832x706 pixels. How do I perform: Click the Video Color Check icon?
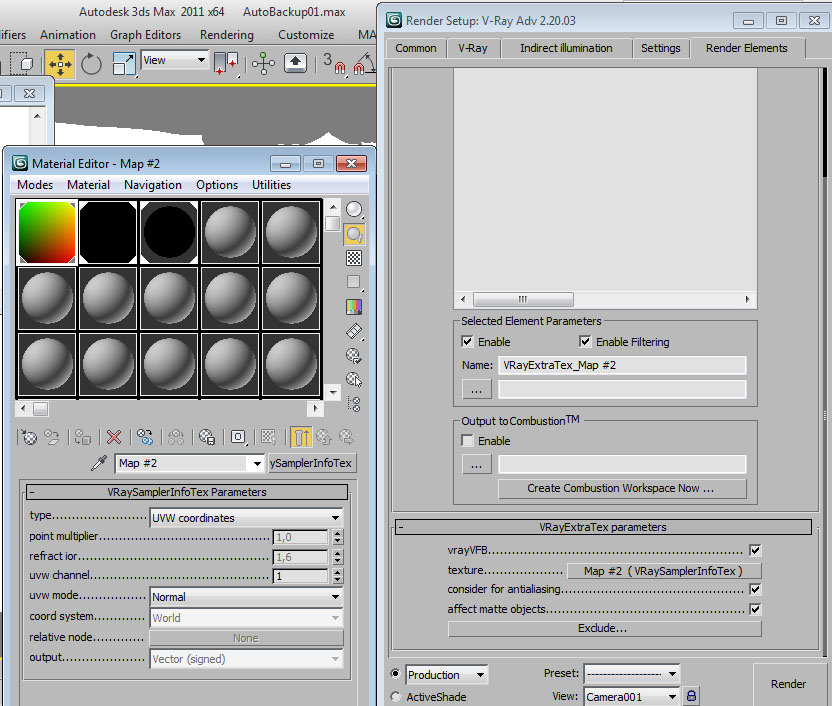(x=353, y=306)
